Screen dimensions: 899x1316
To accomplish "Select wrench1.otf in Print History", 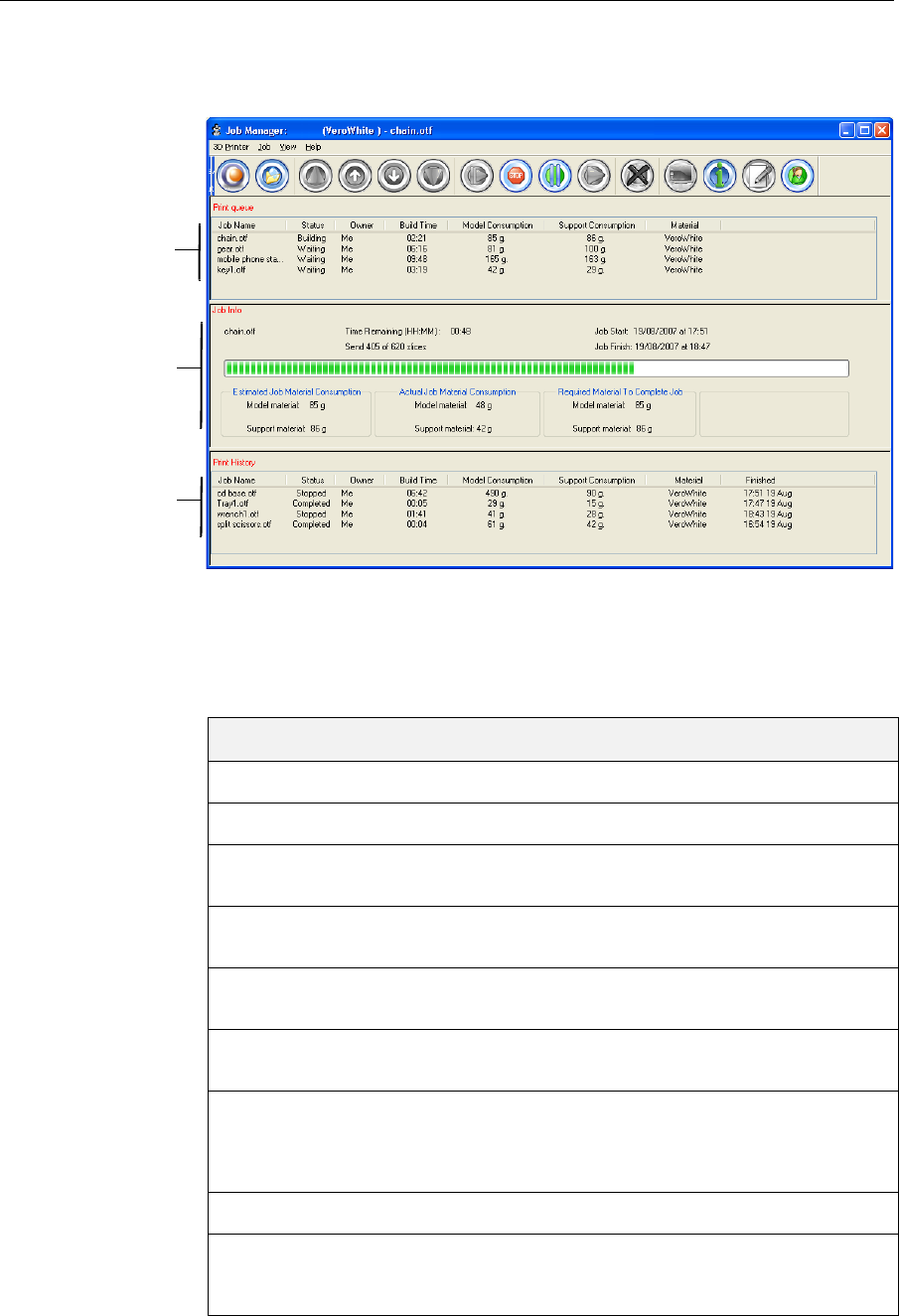I will coord(236,513).
